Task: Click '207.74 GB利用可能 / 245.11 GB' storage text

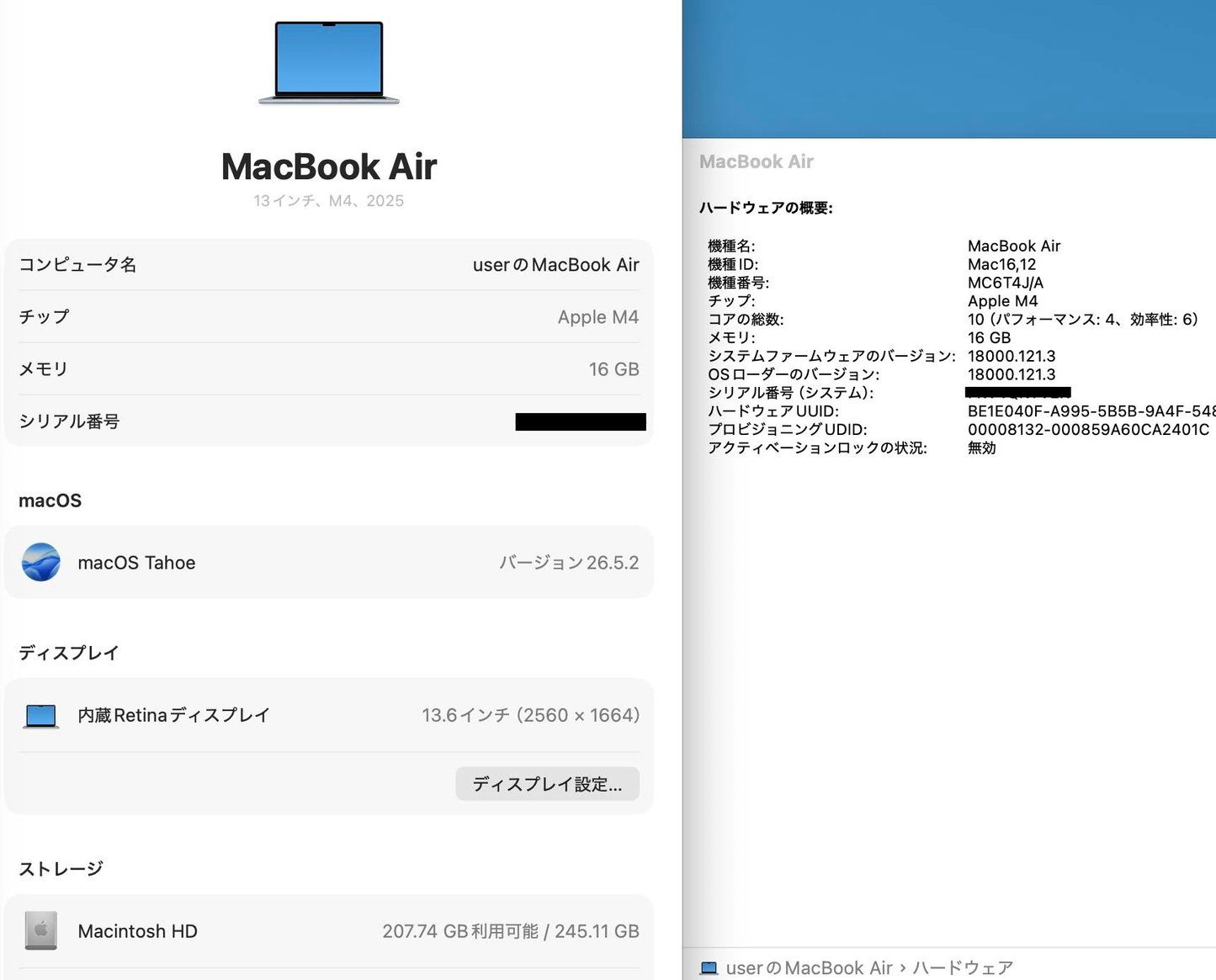Action: click(511, 931)
